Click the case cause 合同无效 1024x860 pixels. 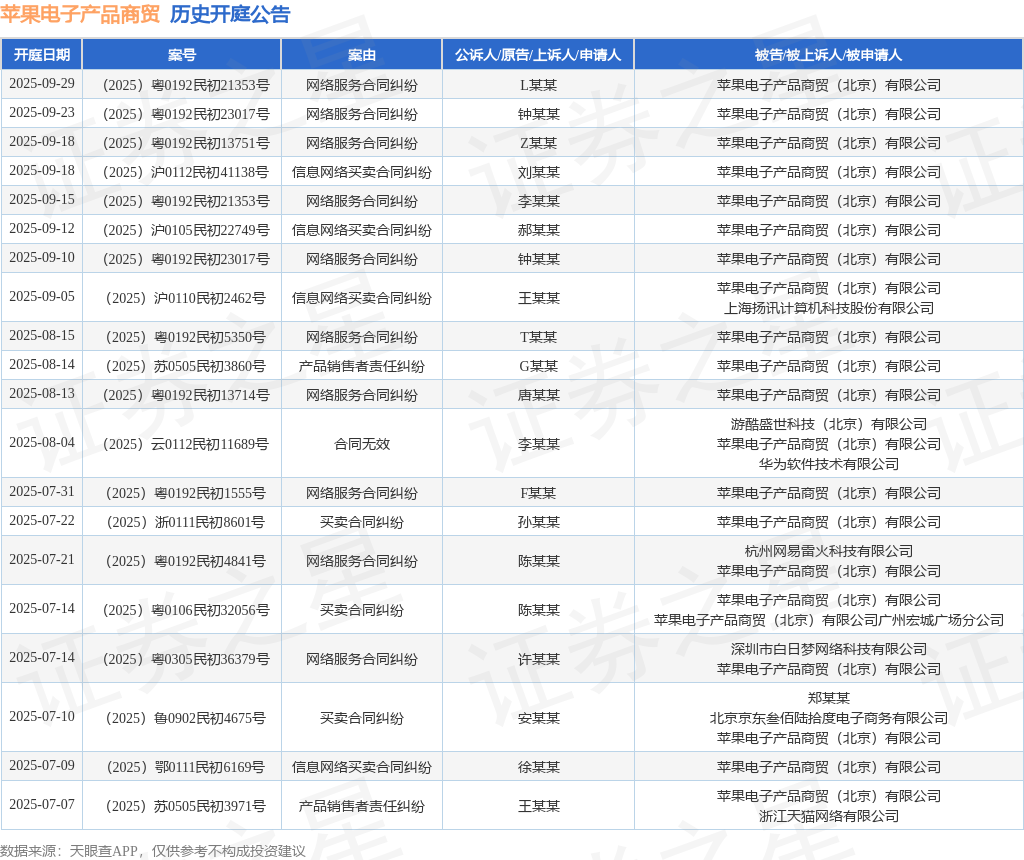pyautogui.click(x=362, y=444)
